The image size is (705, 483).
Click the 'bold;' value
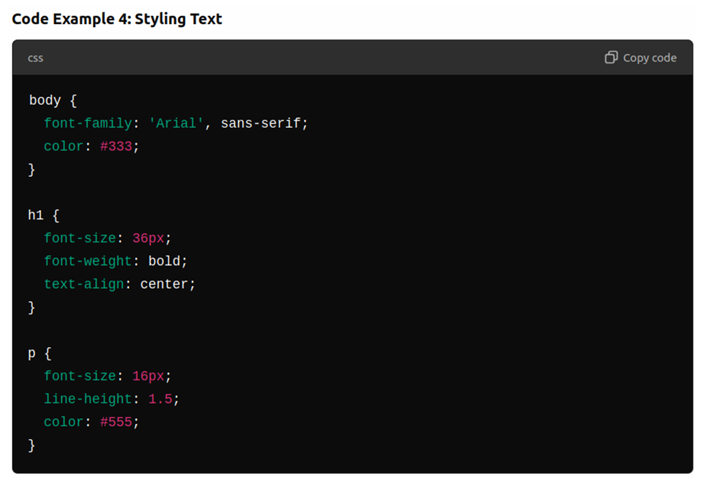168,261
